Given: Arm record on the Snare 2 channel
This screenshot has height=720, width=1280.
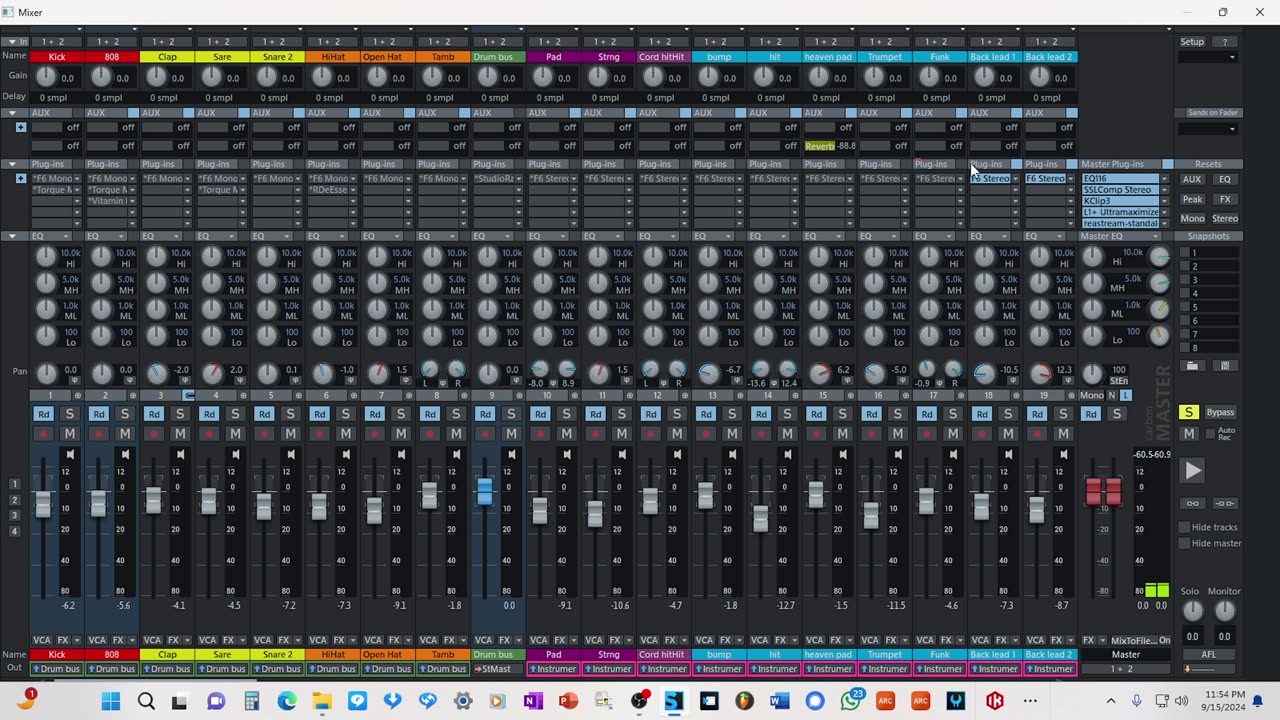Looking at the screenshot, I should [265, 434].
